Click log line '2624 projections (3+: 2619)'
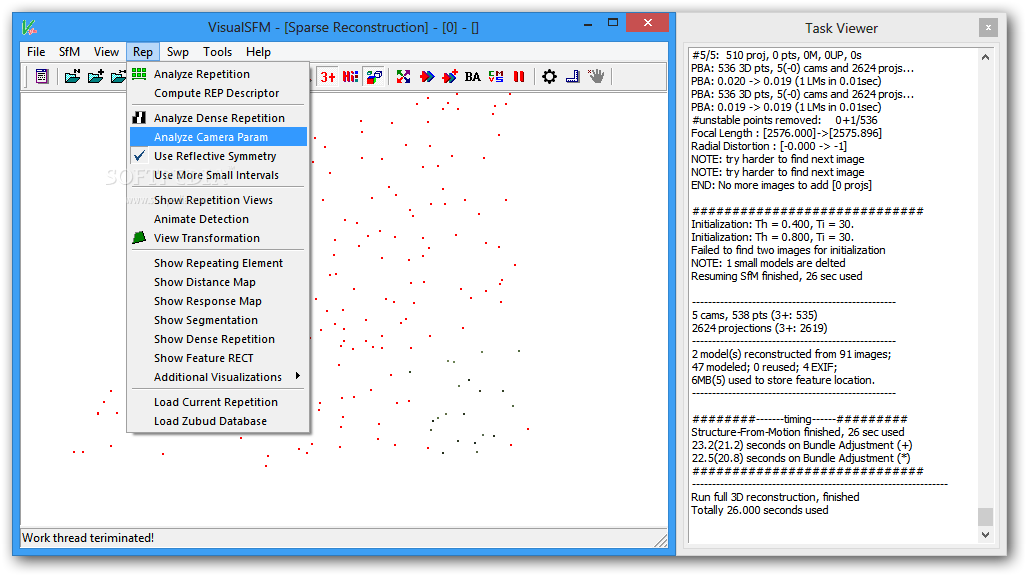 [759, 328]
